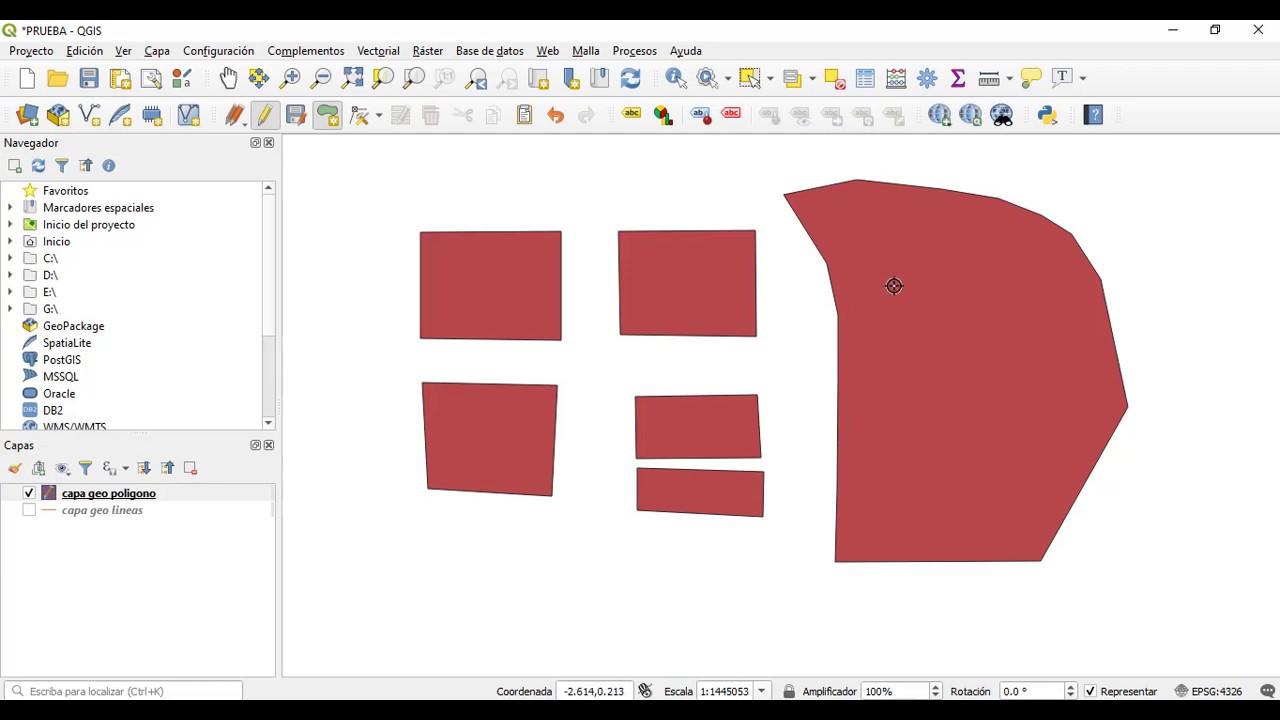
Task: Show statistical summary sigma icon
Action: pyautogui.click(x=958, y=78)
